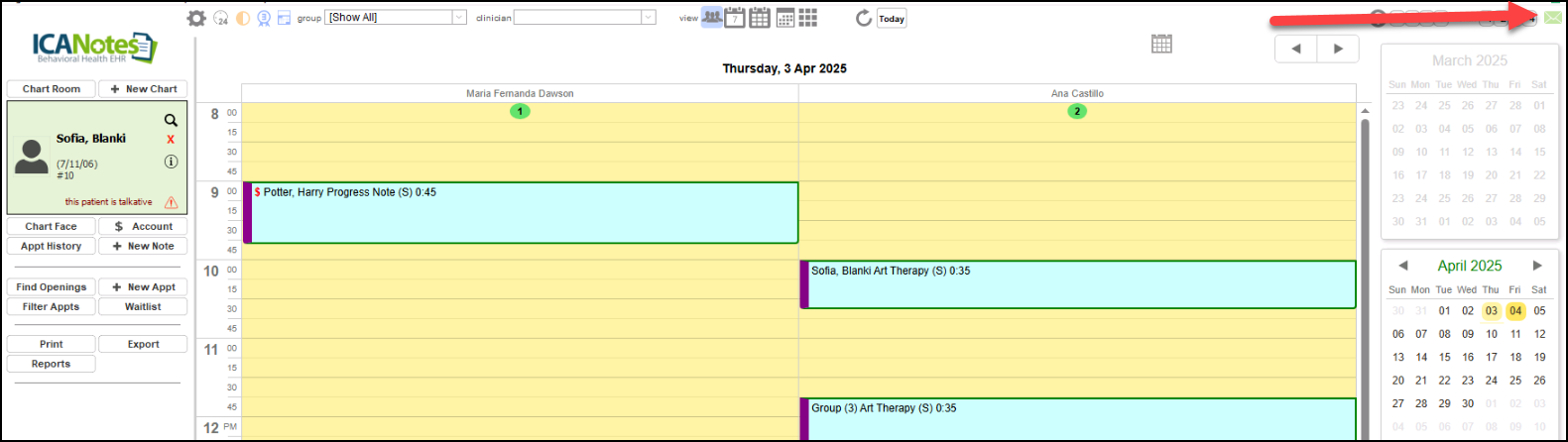Open Appt History for the patient
Screen dimensions: 1568x442
click(x=52, y=246)
